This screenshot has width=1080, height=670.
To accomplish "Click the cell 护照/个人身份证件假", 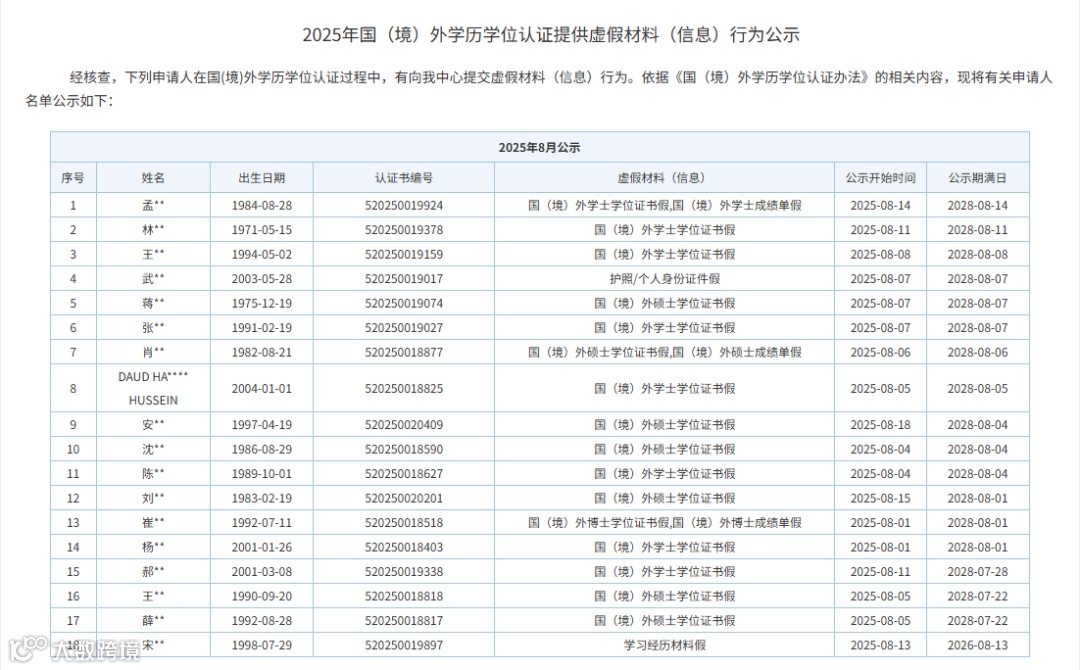I will [x=664, y=279].
